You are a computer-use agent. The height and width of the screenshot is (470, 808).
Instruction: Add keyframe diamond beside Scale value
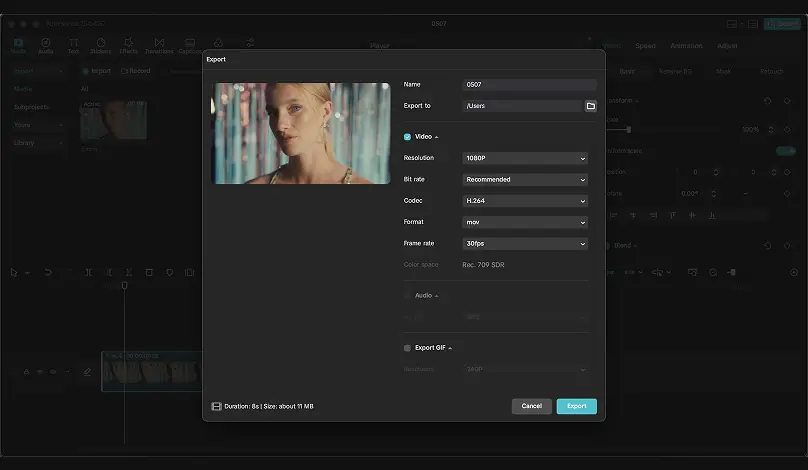pos(787,129)
